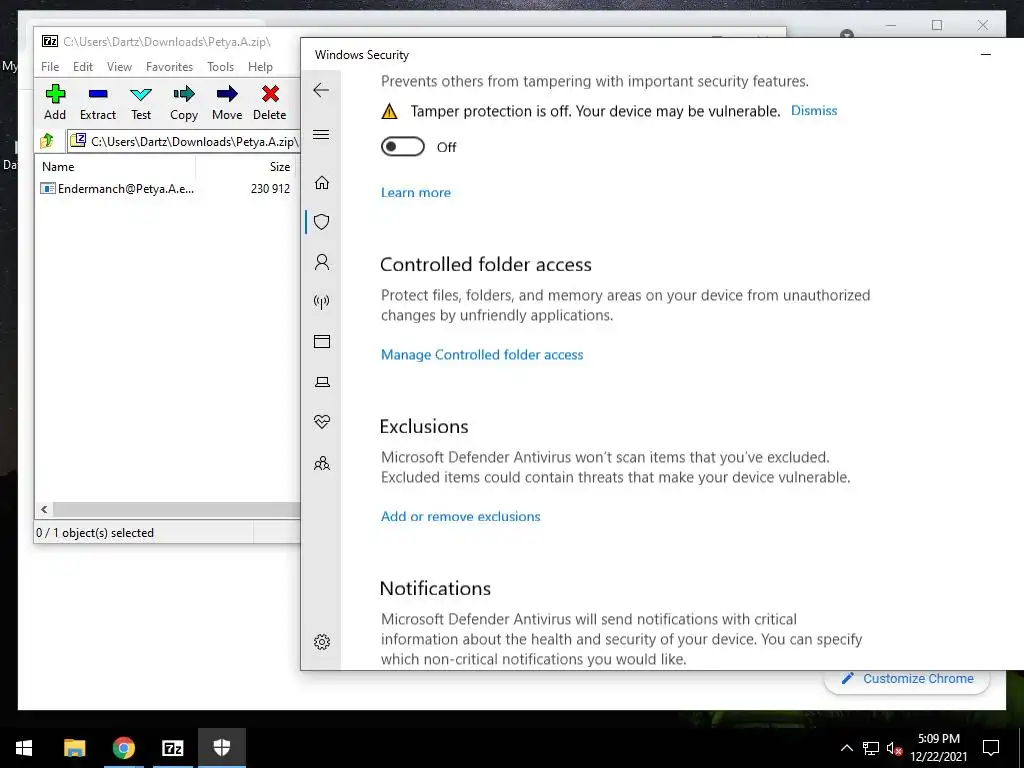The height and width of the screenshot is (768, 1024).
Task: Sort by the Name column header
Action: pyautogui.click(x=116, y=167)
